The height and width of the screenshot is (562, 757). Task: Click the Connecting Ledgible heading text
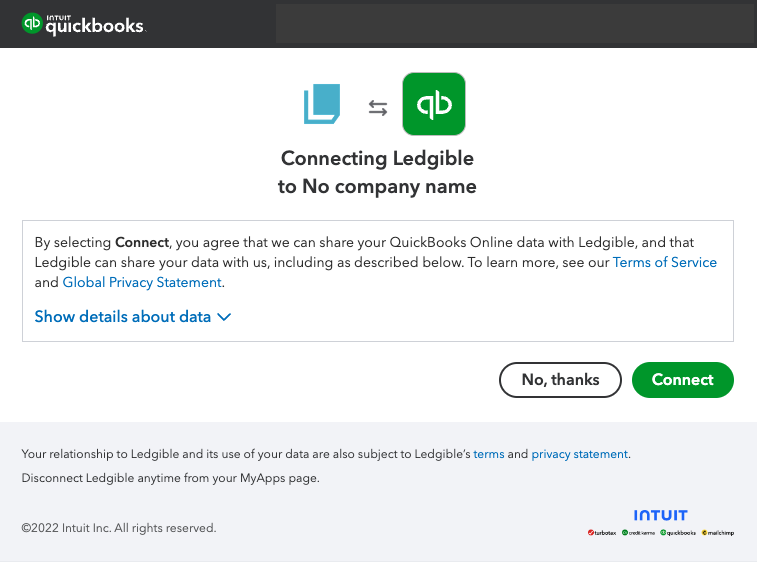pyautogui.click(x=378, y=158)
